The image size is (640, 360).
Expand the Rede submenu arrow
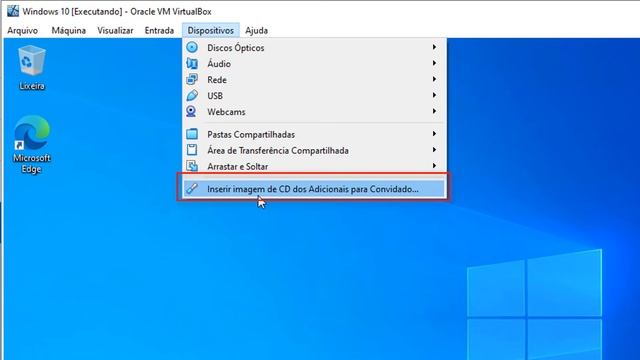(x=434, y=79)
